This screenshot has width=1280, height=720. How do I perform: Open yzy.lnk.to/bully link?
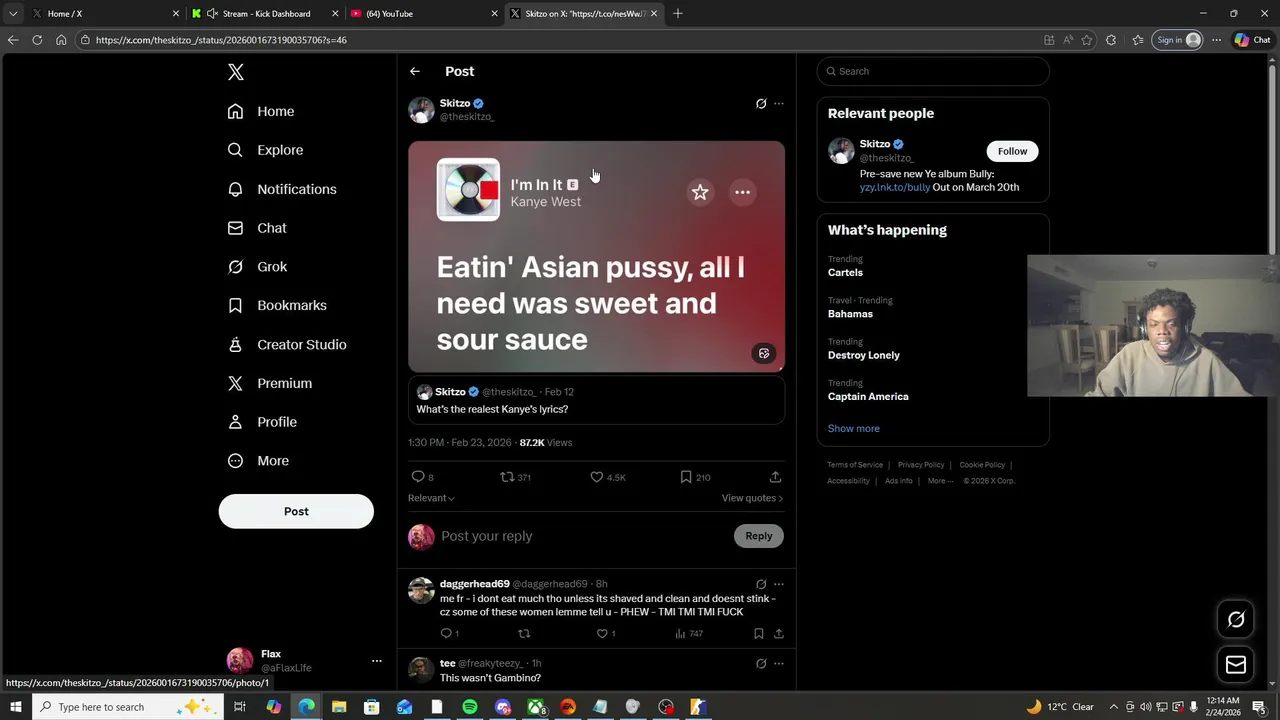tap(895, 187)
